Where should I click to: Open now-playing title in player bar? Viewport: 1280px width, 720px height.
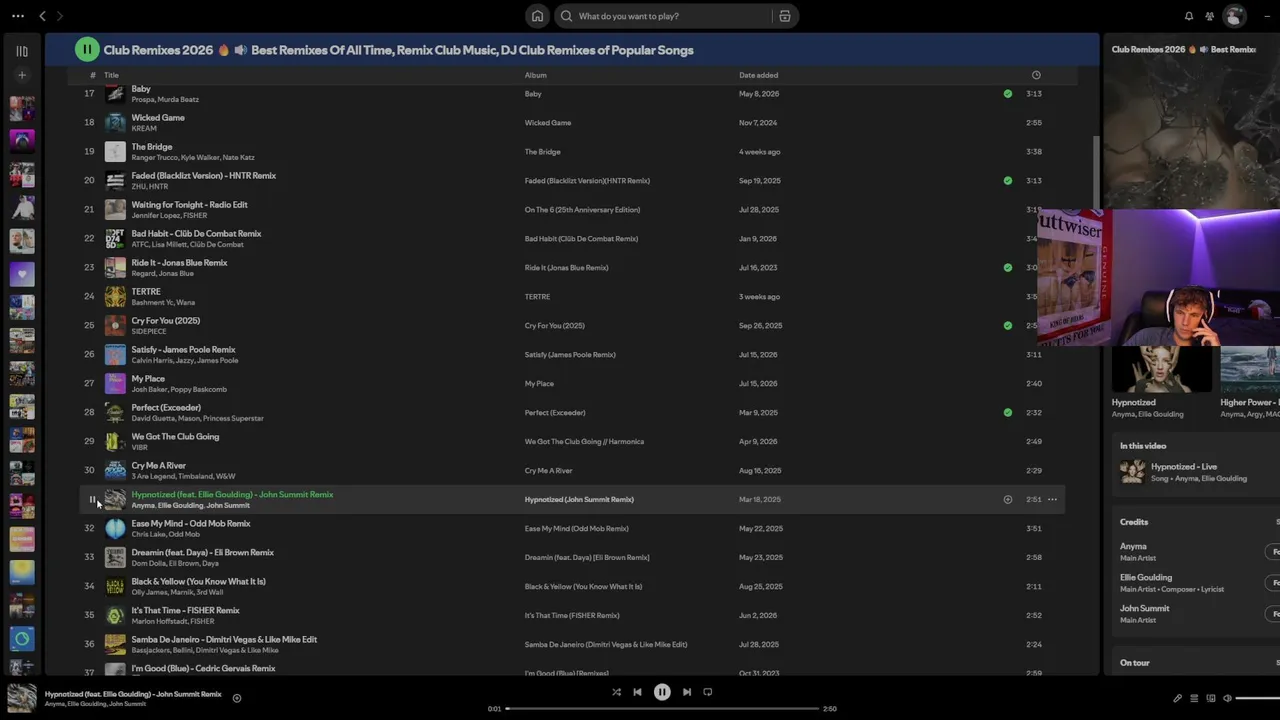coord(133,694)
